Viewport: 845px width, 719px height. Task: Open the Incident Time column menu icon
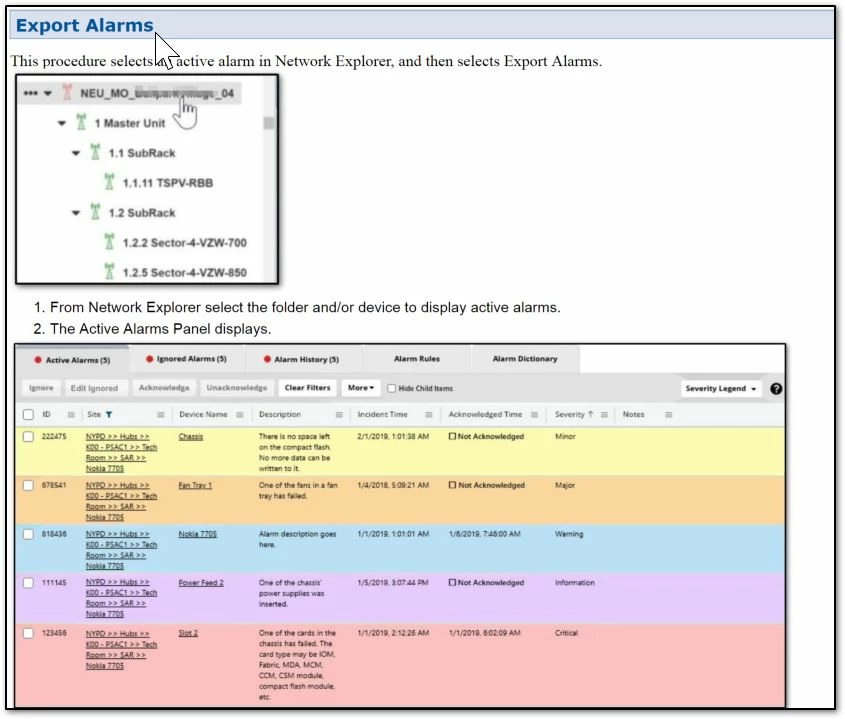click(429, 414)
